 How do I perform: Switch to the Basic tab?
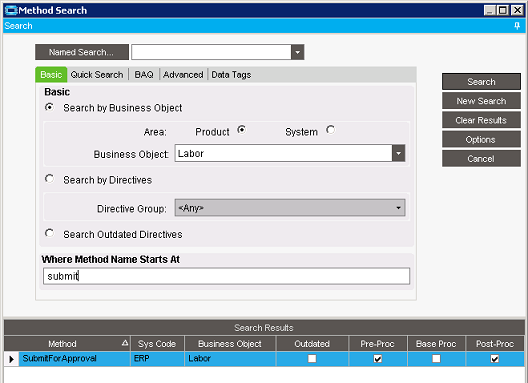[51, 74]
